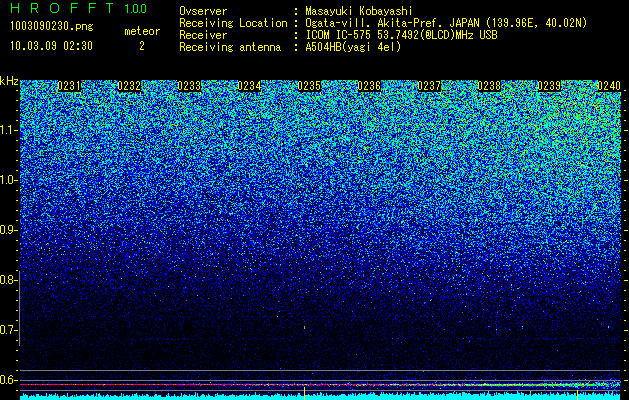The image size is (629, 400).
Task: Click the Receiving antenna label
Action: pos(230,47)
